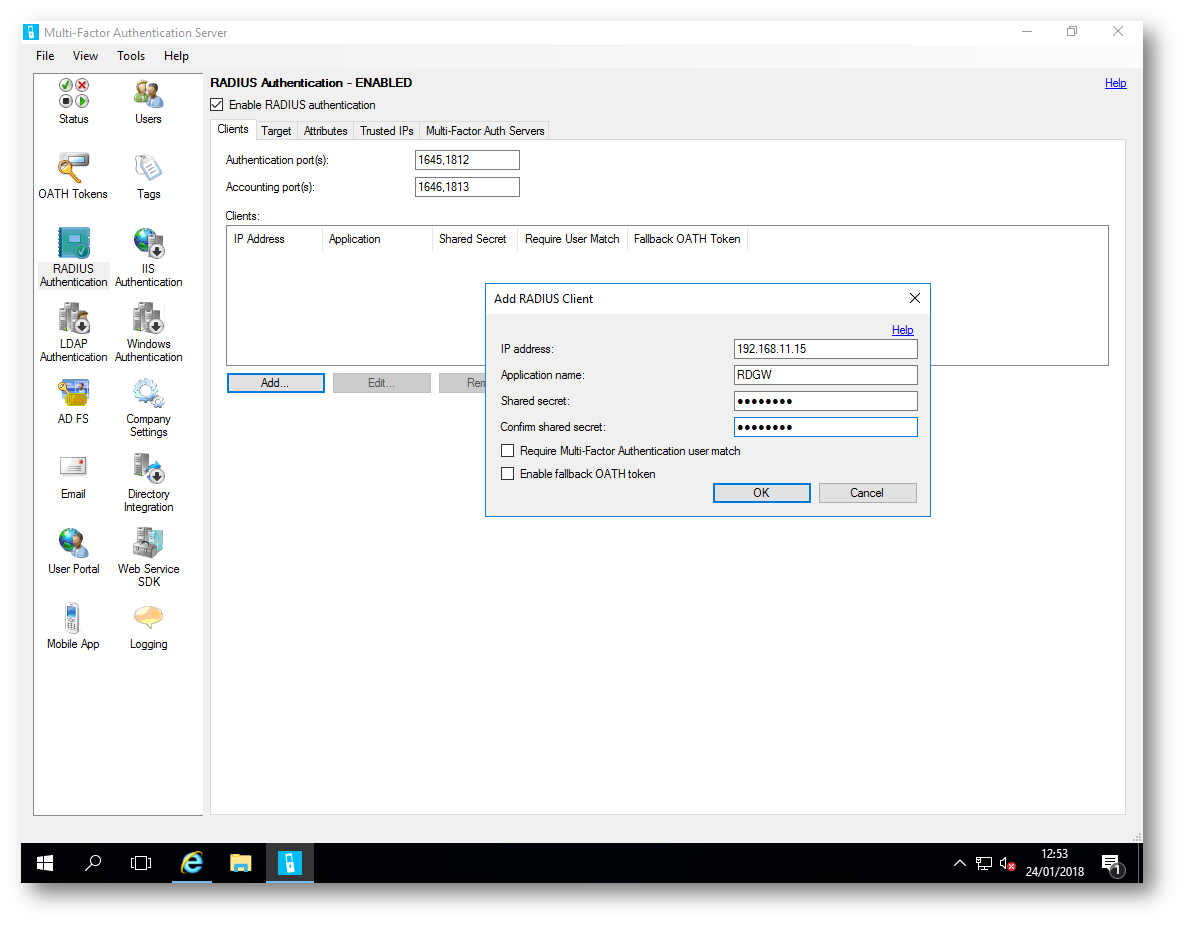Click the disabled Edit... button

click(x=382, y=383)
